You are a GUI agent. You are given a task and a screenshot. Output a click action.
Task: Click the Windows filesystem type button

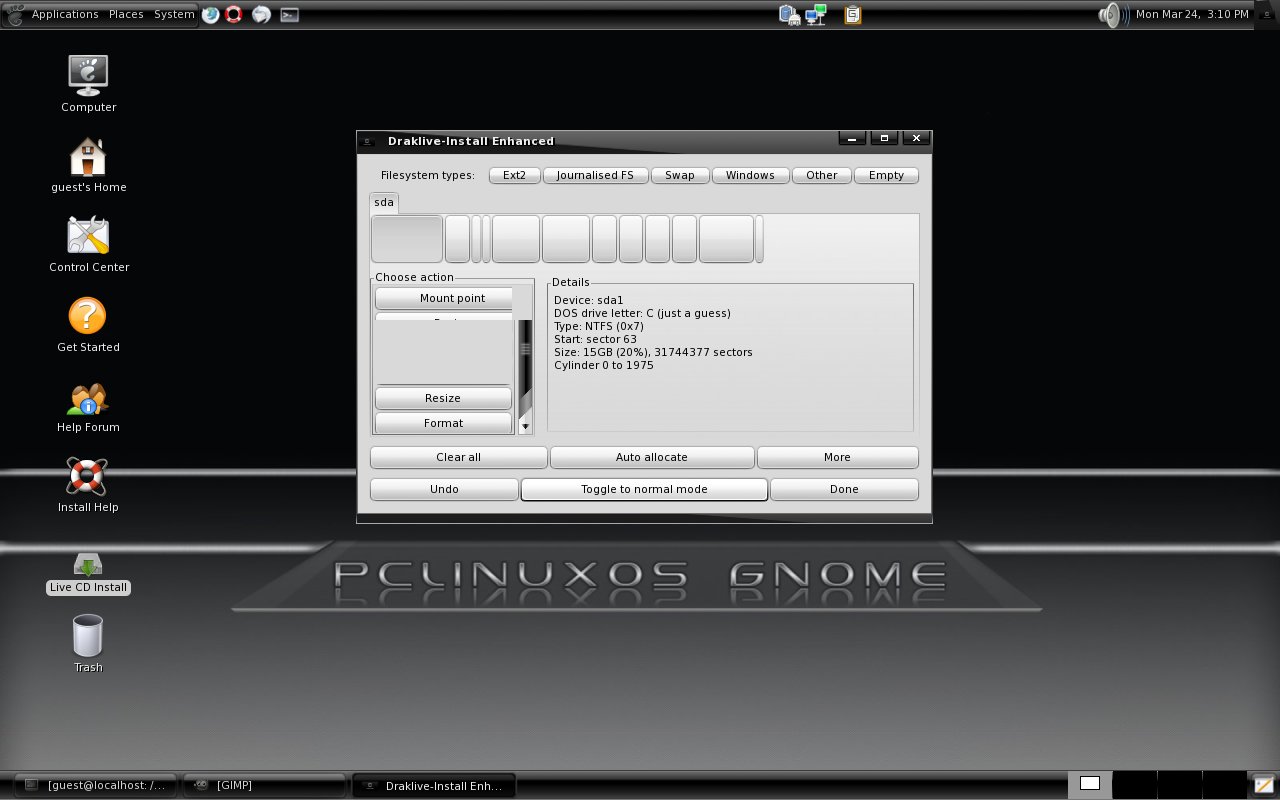coord(750,175)
